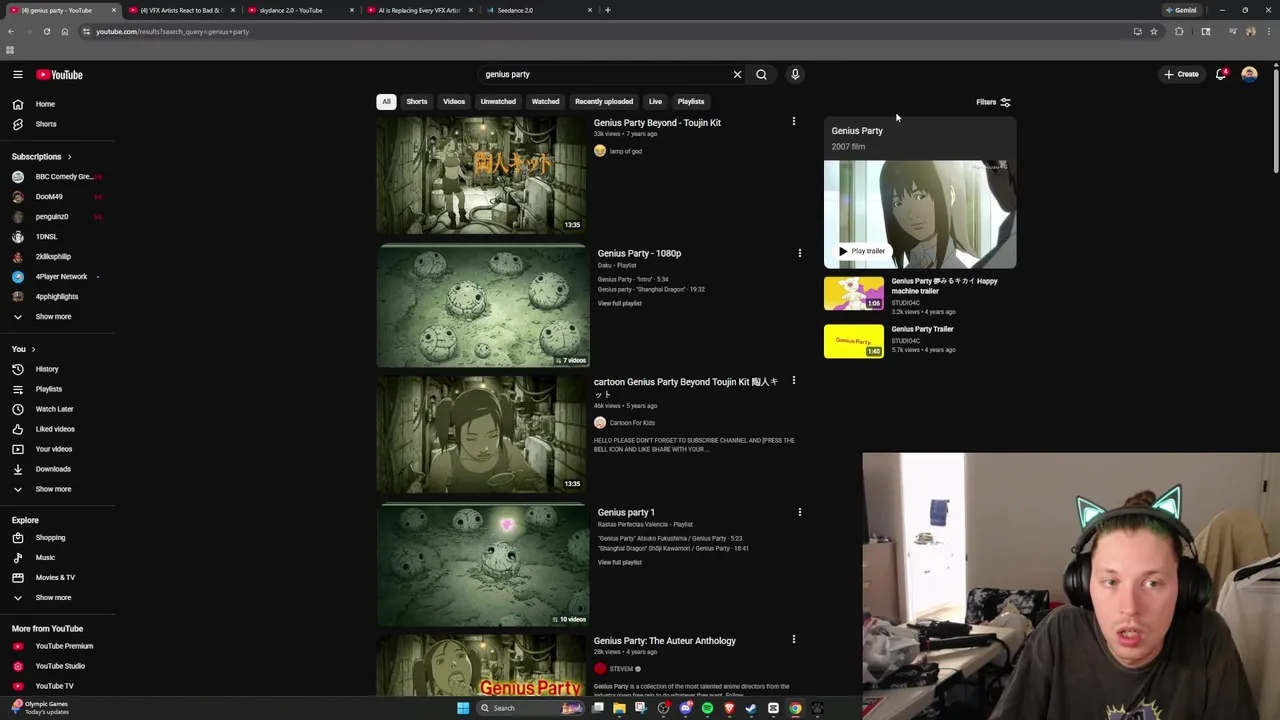The height and width of the screenshot is (720, 1280).
Task: Open options for The Auteur Anthology video
Action: coord(794,640)
